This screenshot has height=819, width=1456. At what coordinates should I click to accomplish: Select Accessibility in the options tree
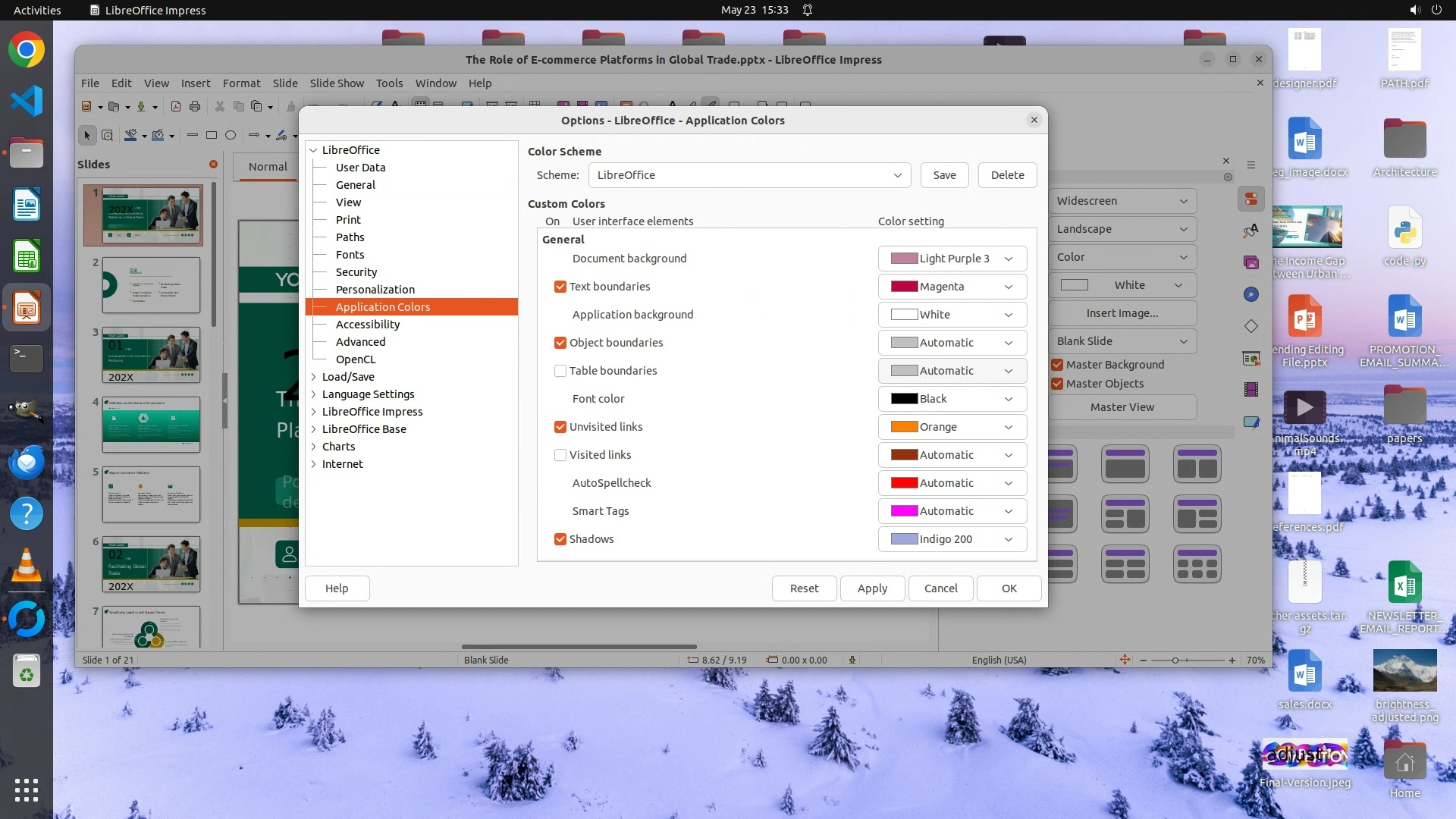point(367,325)
